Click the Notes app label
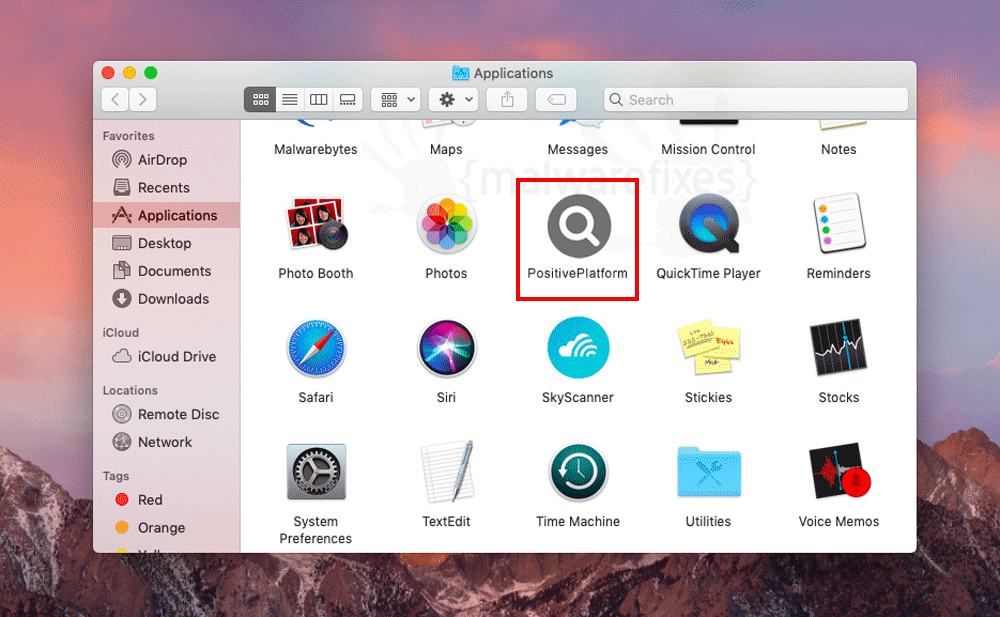Image resolution: width=1000 pixels, height=617 pixels. click(839, 149)
